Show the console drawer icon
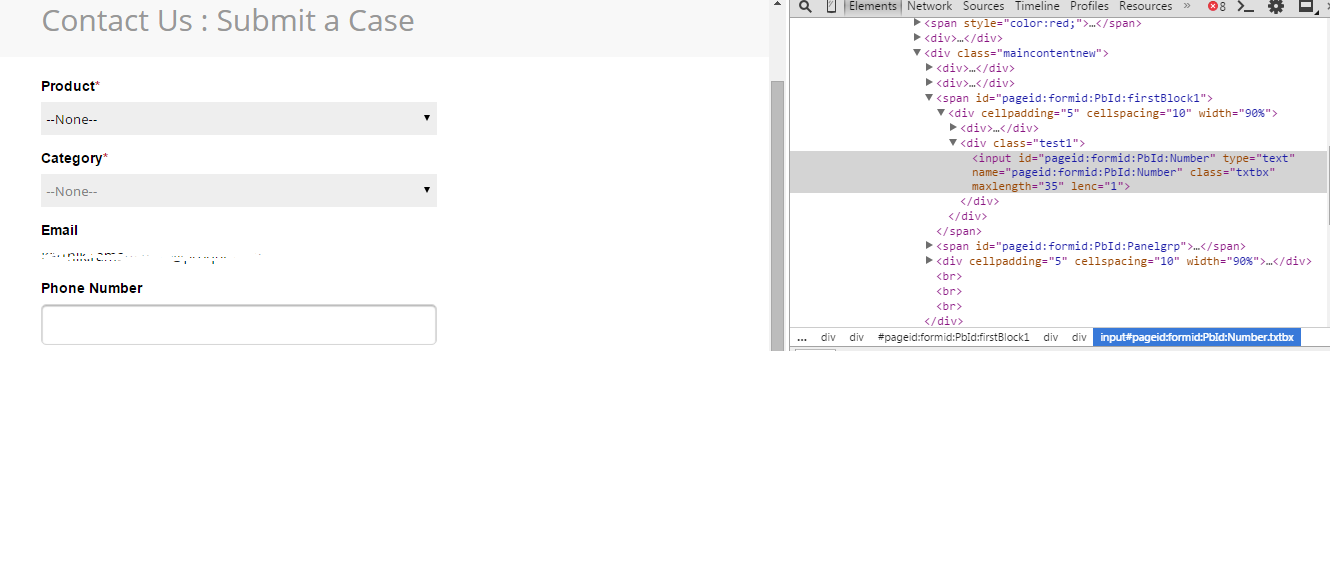This screenshot has width=1330, height=562. pos(1246,6)
